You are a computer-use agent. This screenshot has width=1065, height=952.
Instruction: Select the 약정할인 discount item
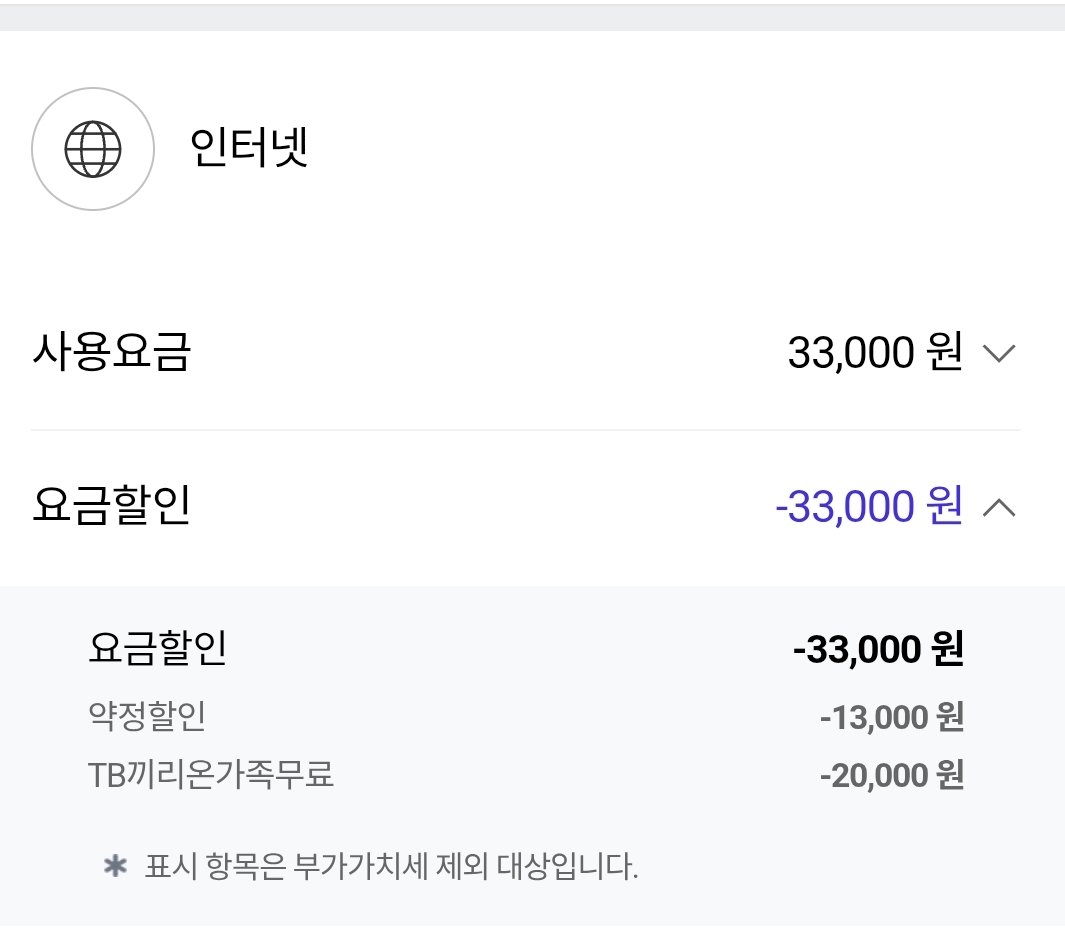pos(147,716)
